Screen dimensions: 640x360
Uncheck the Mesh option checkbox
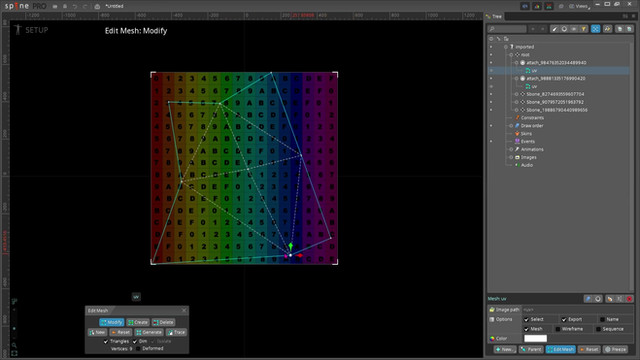(527, 329)
